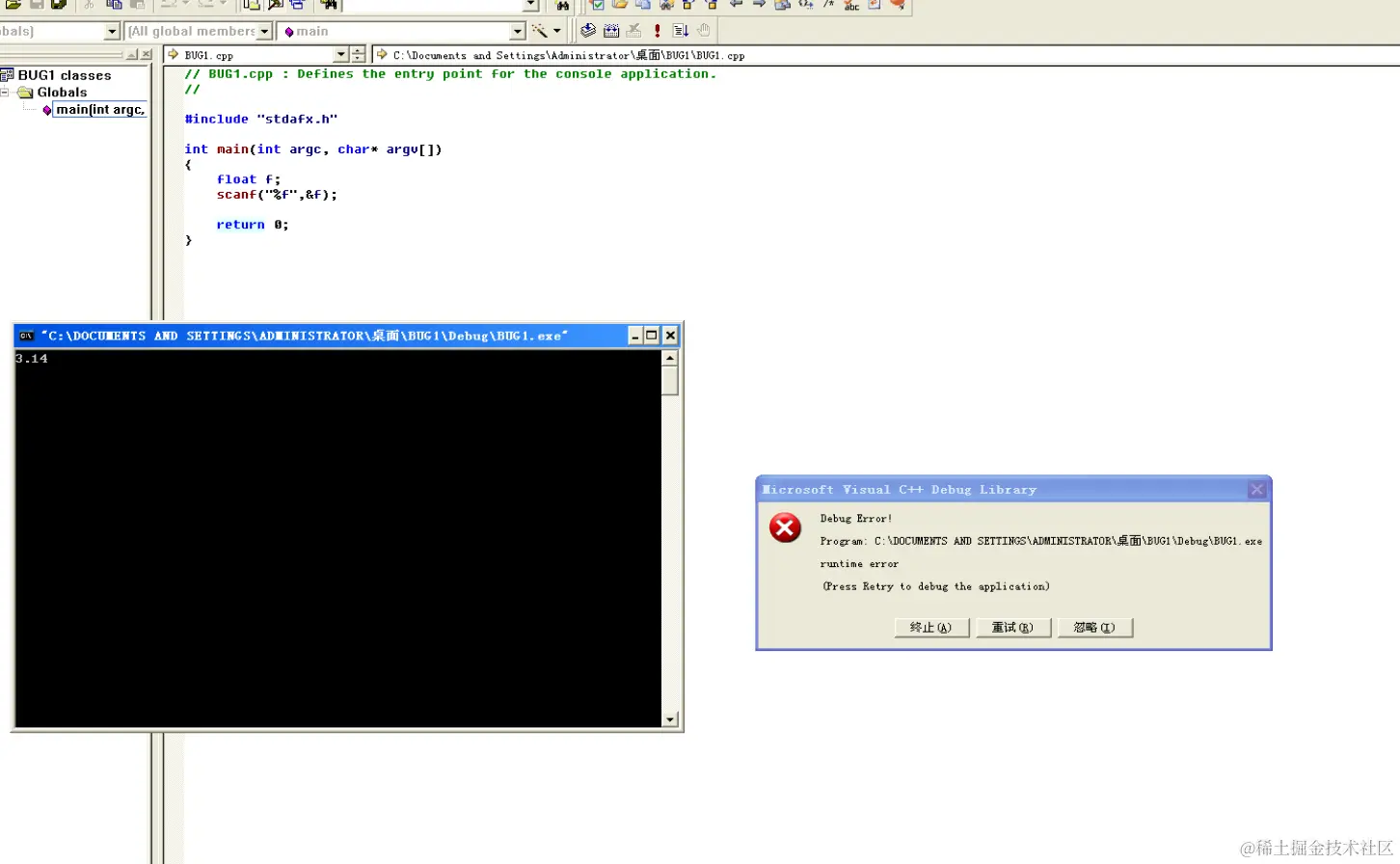This screenshot has height=864, width=1400.
Task: Click the console vertical scrollbar thumb
Action: (670, 381)
